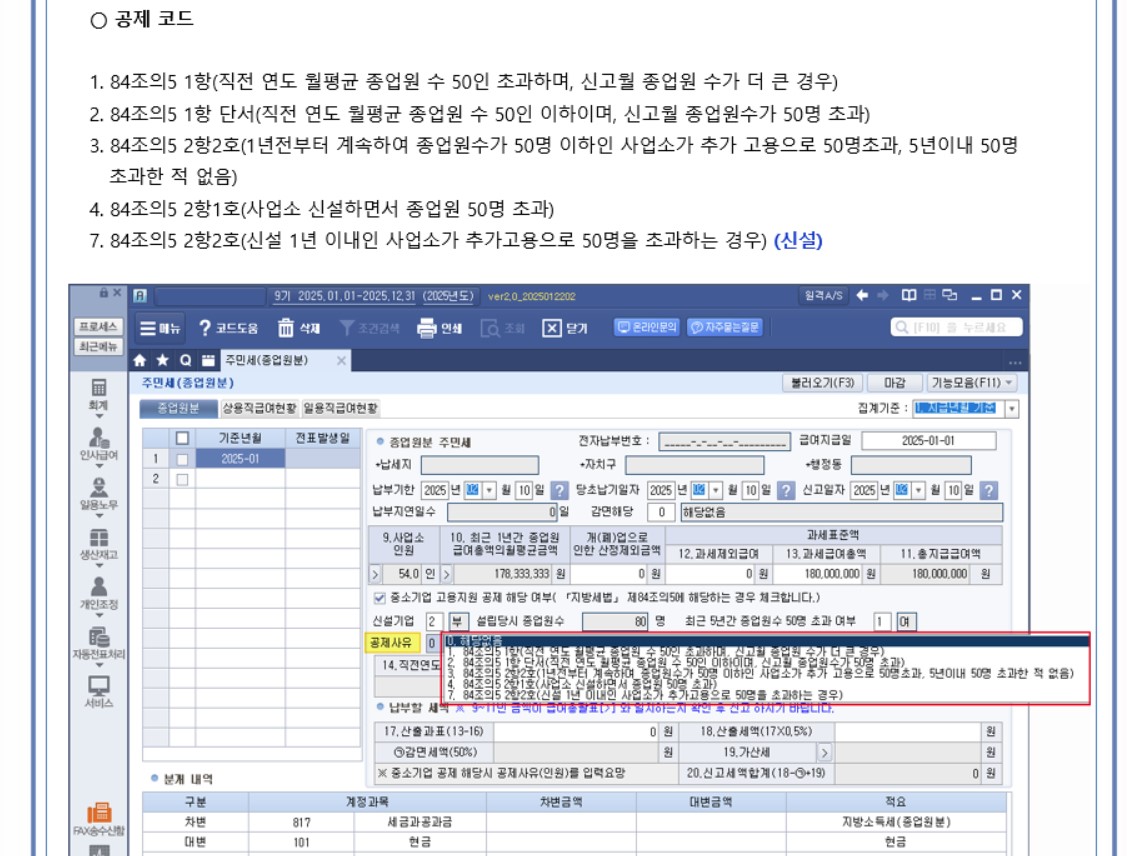The width and height of the screenshot is (1127, 856).
Task: Select option 4. 84조의5 2항1호 in list
Action: coord(766,684)
